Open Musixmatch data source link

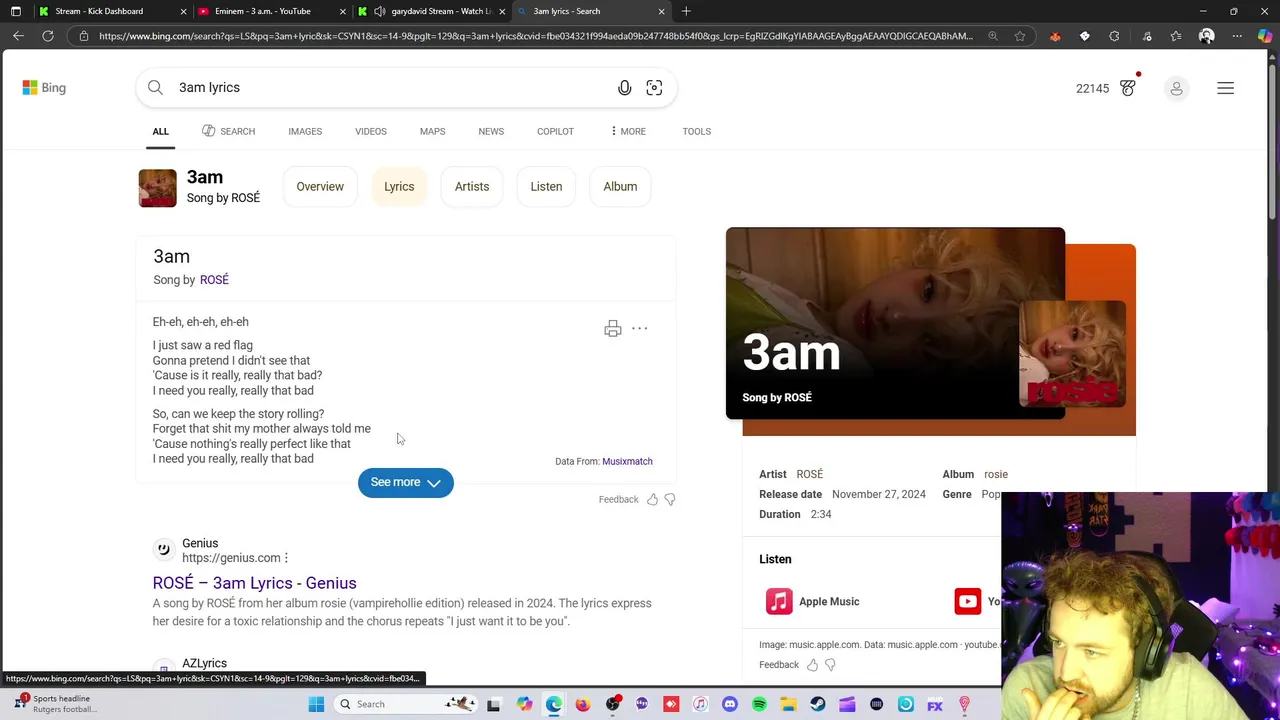pyautogui.click(x=627, y=461)
